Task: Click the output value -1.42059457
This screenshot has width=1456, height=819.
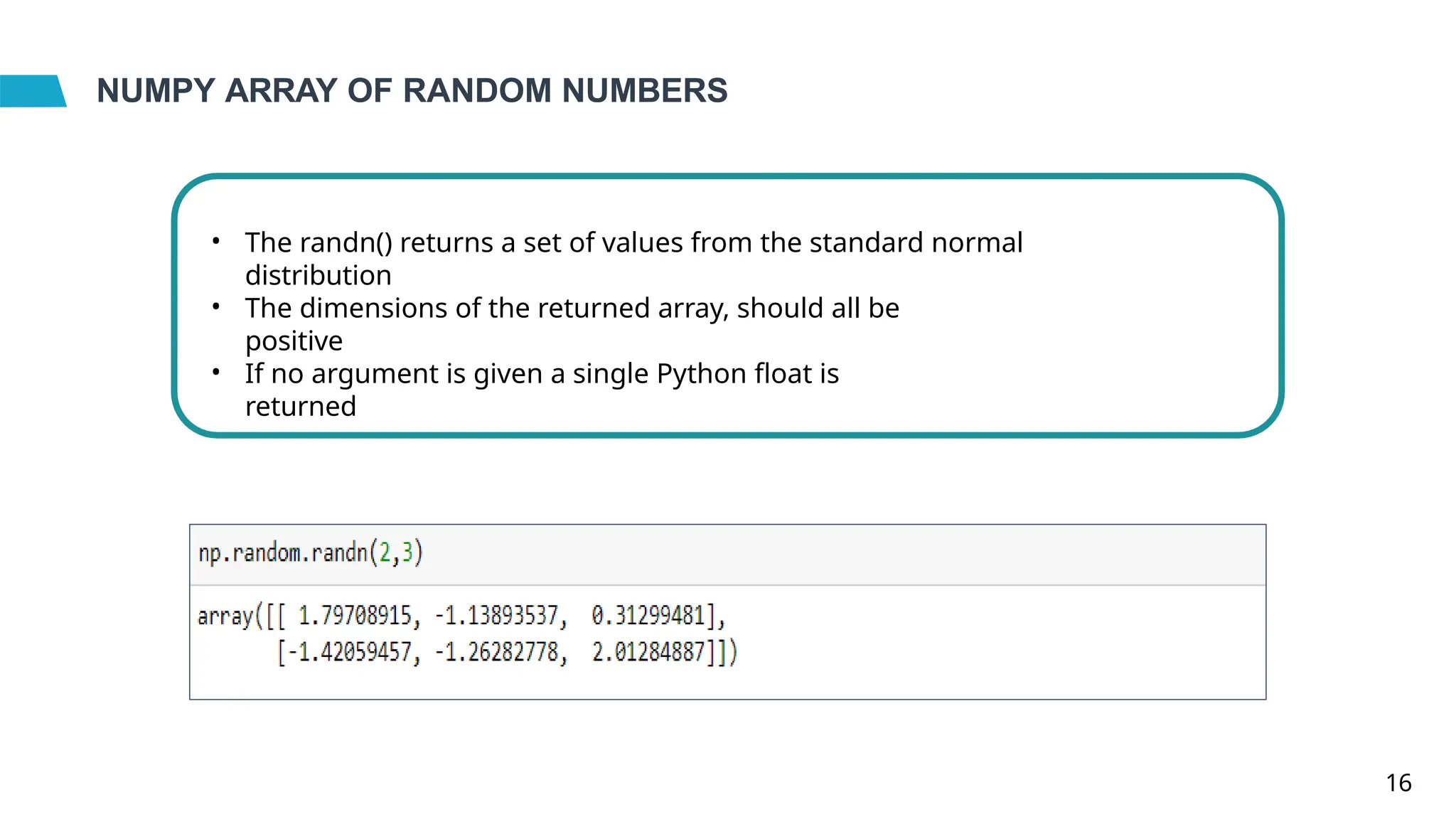Action: (x=349, y=652)
